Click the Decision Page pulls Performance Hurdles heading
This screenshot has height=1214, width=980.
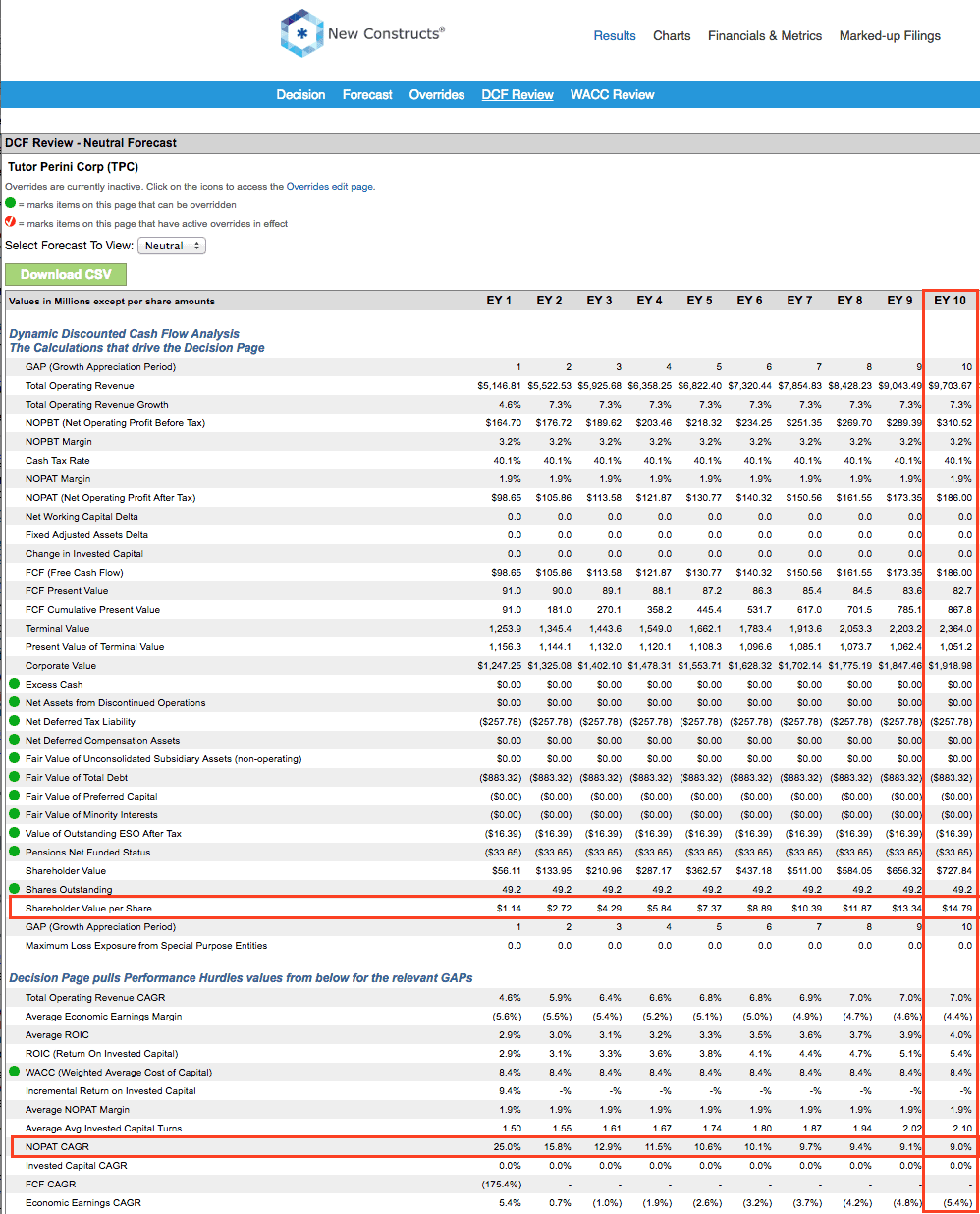point(241,978)
